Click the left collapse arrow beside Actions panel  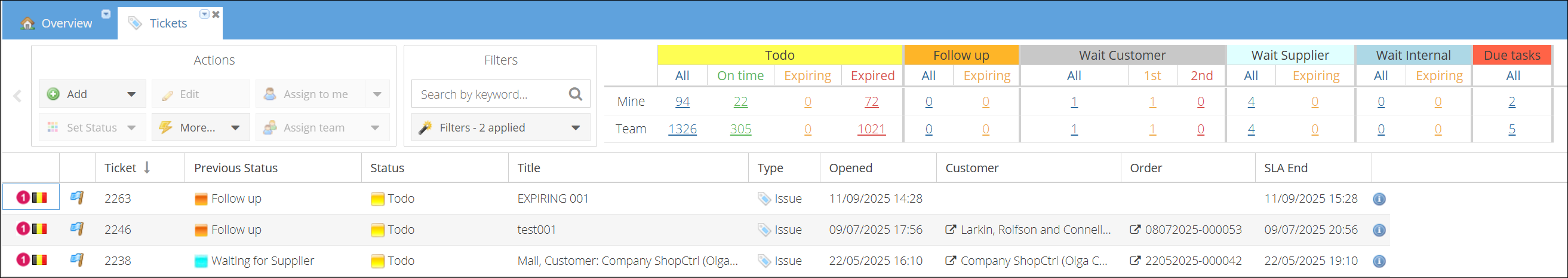pyautogui.click(x=18, y=96)
